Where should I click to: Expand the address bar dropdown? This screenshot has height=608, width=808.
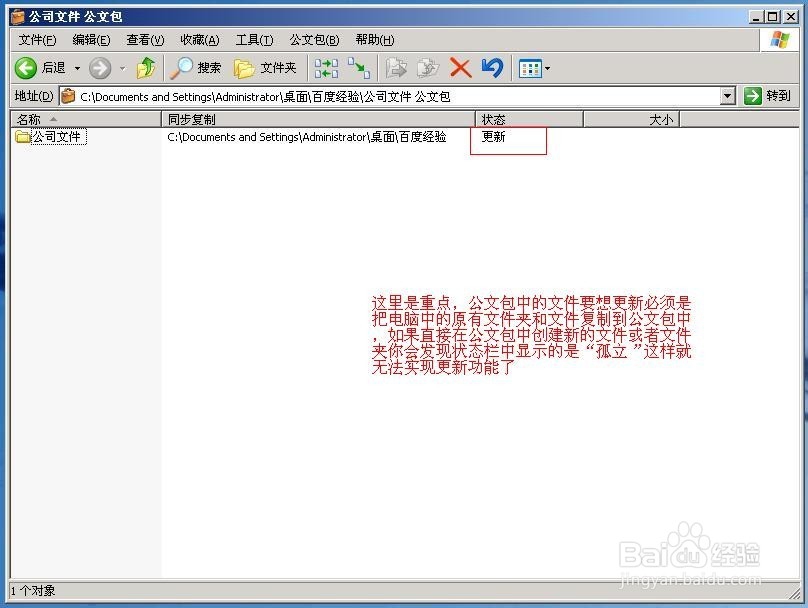point(728,96)
